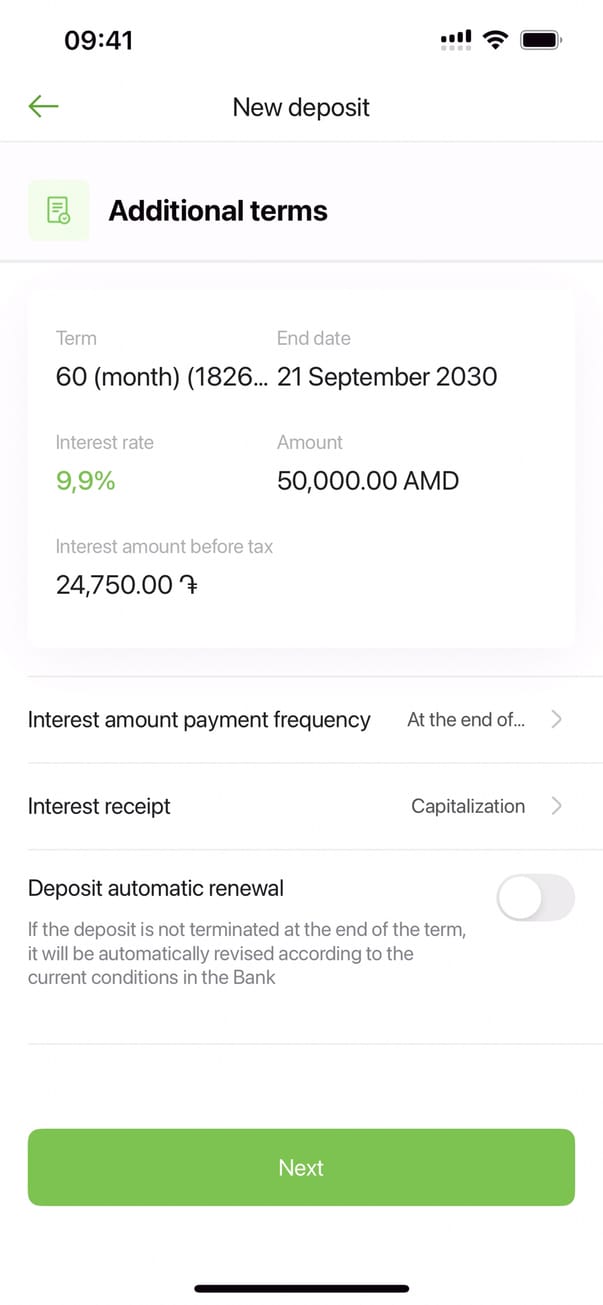Tap the End date 21 September 2030
The width and height of the screenshot is (603, 1305).
[x=387, y=377]
